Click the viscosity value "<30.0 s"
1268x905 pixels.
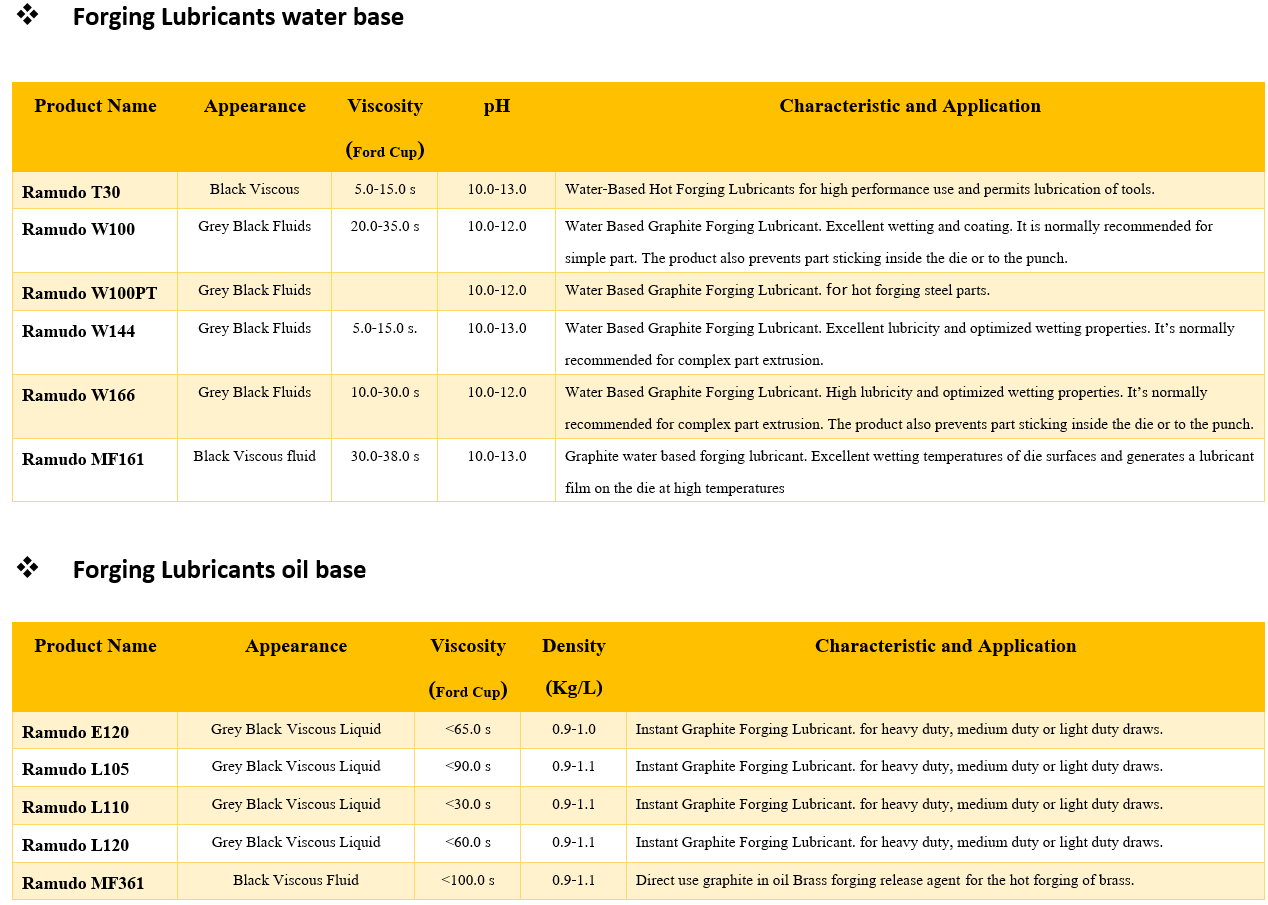pos(468,804)
